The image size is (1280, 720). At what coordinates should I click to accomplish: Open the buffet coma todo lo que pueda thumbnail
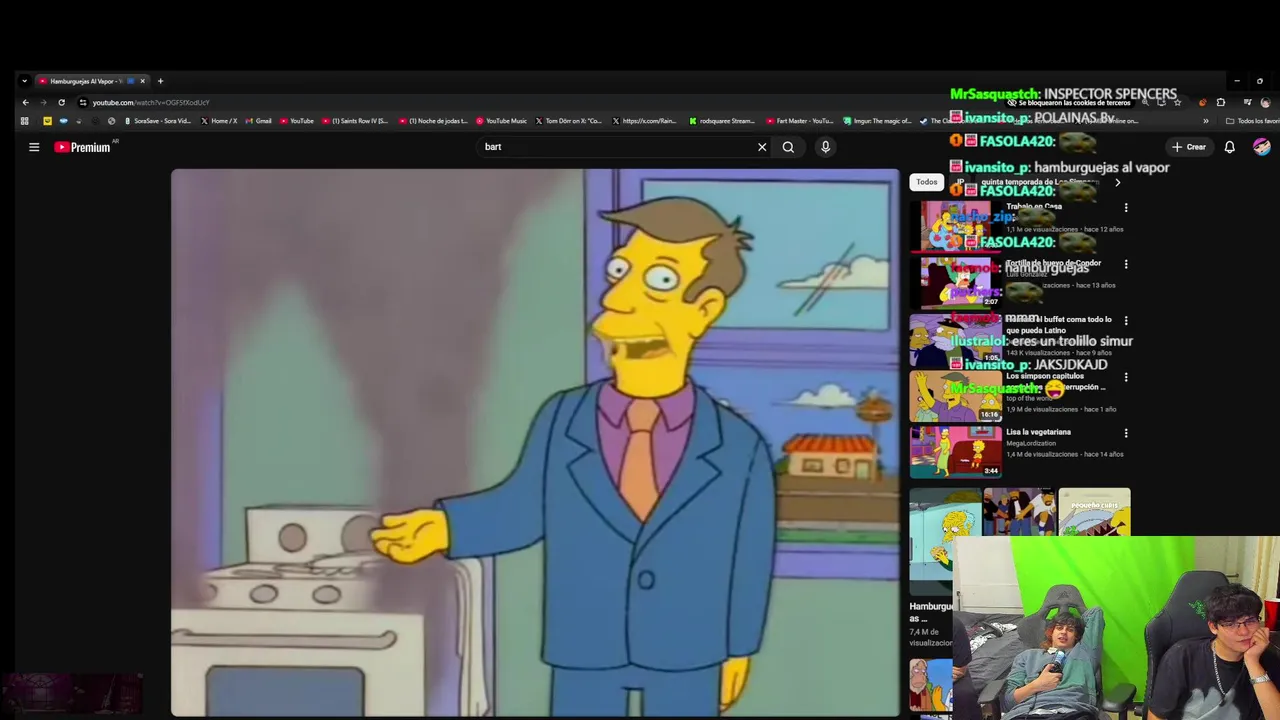coord(955,339)
